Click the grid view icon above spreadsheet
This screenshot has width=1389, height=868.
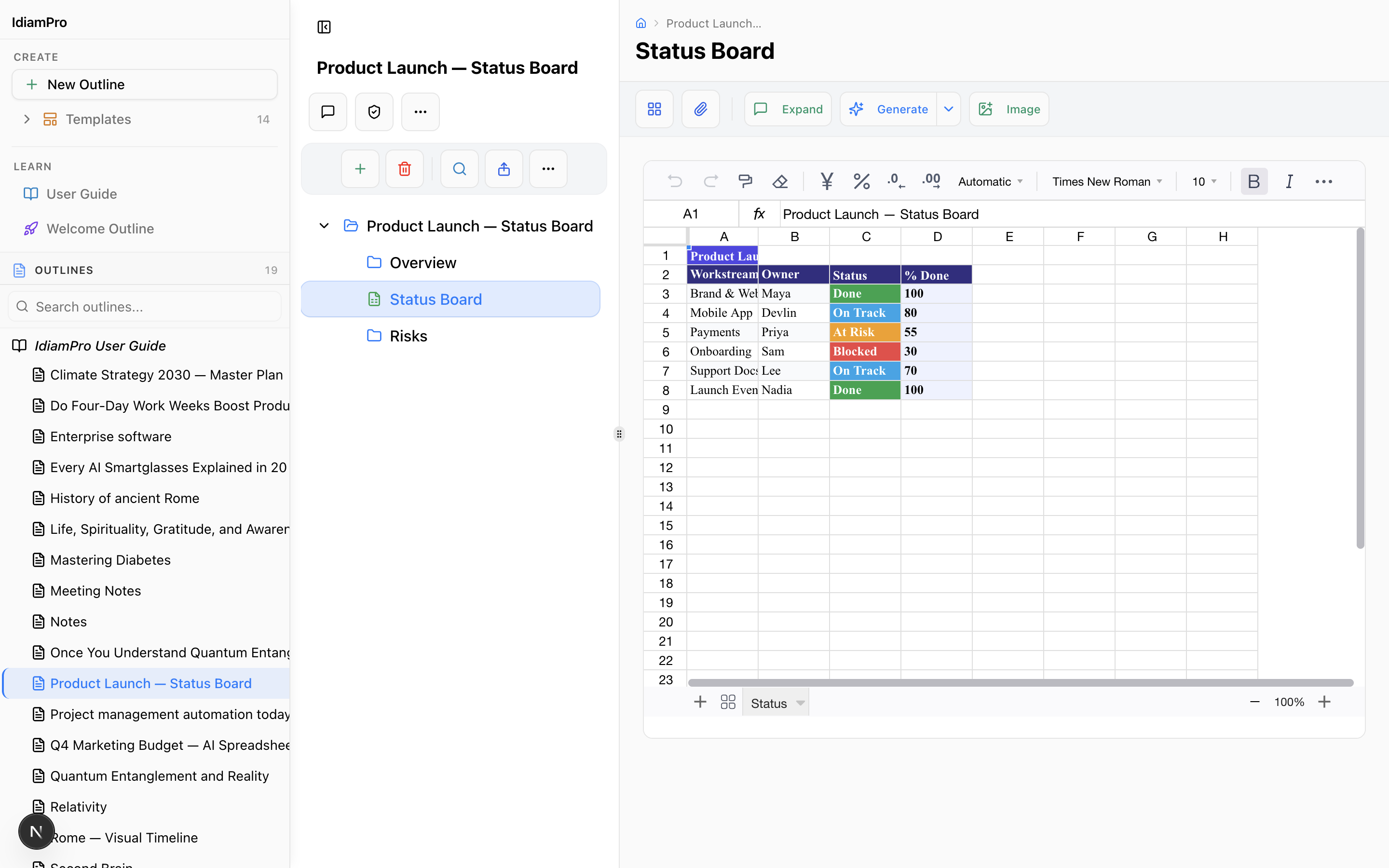(x=654, y=109)
